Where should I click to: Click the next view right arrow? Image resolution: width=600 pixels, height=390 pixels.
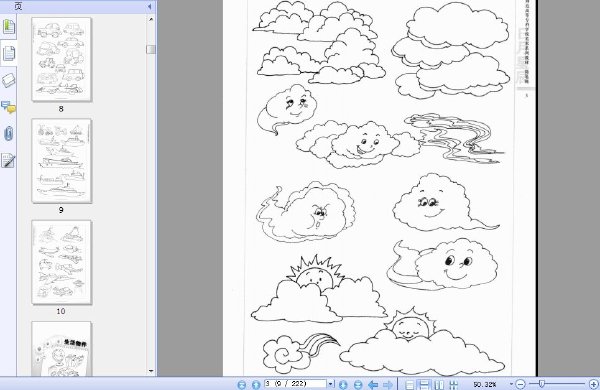coord(388,385)
